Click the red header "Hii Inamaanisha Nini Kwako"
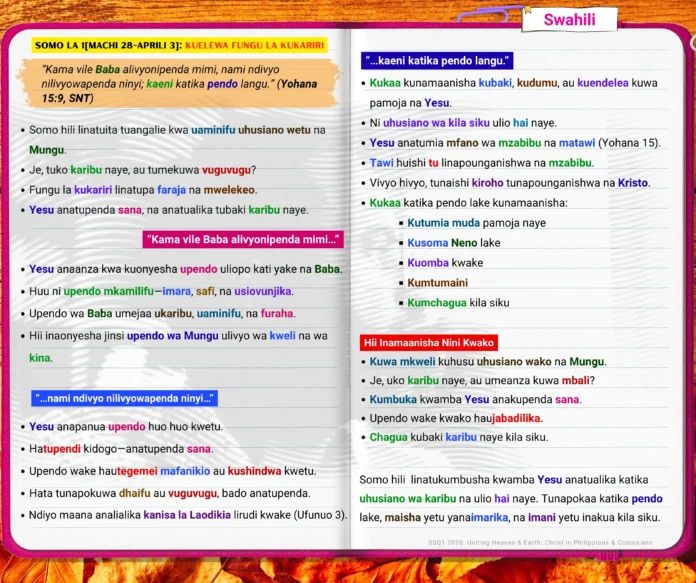The image size is (696, 583). coord(429,343)
